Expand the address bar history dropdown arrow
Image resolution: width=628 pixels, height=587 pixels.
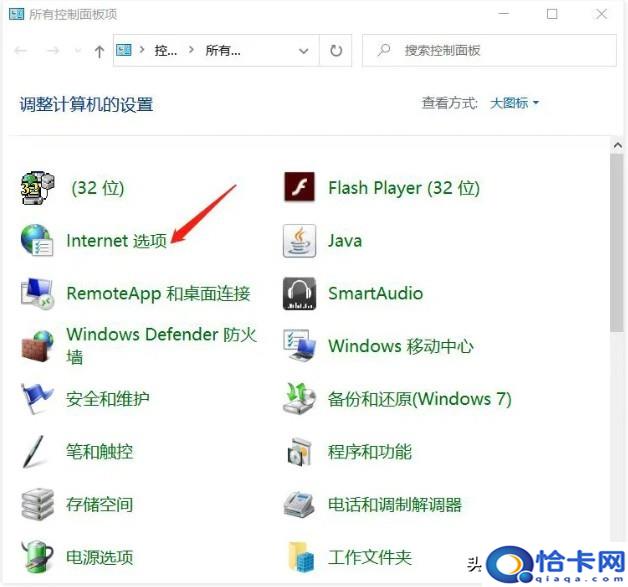coord(304,50)
